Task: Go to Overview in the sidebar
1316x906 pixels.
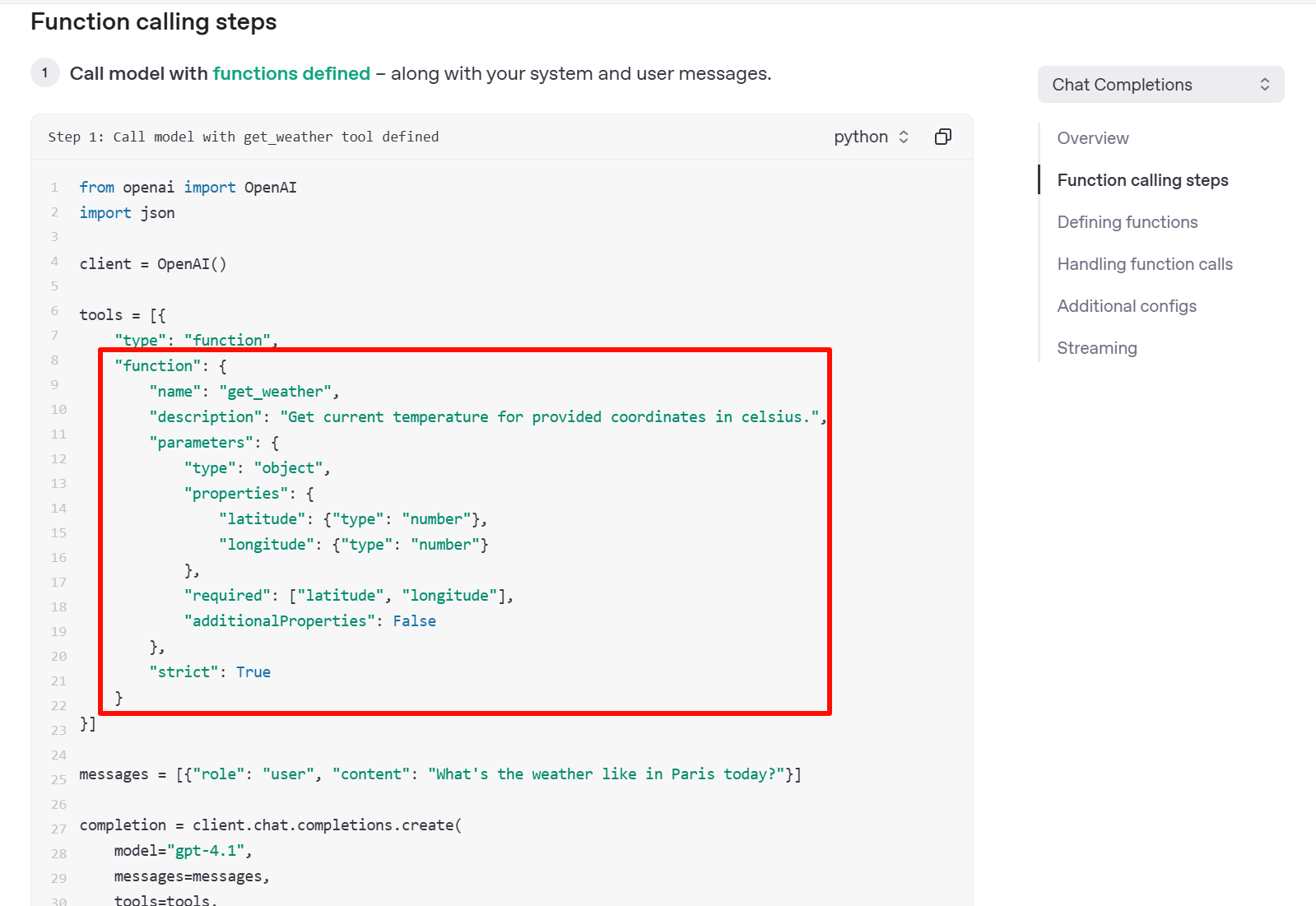Action: click(1093, 138)
